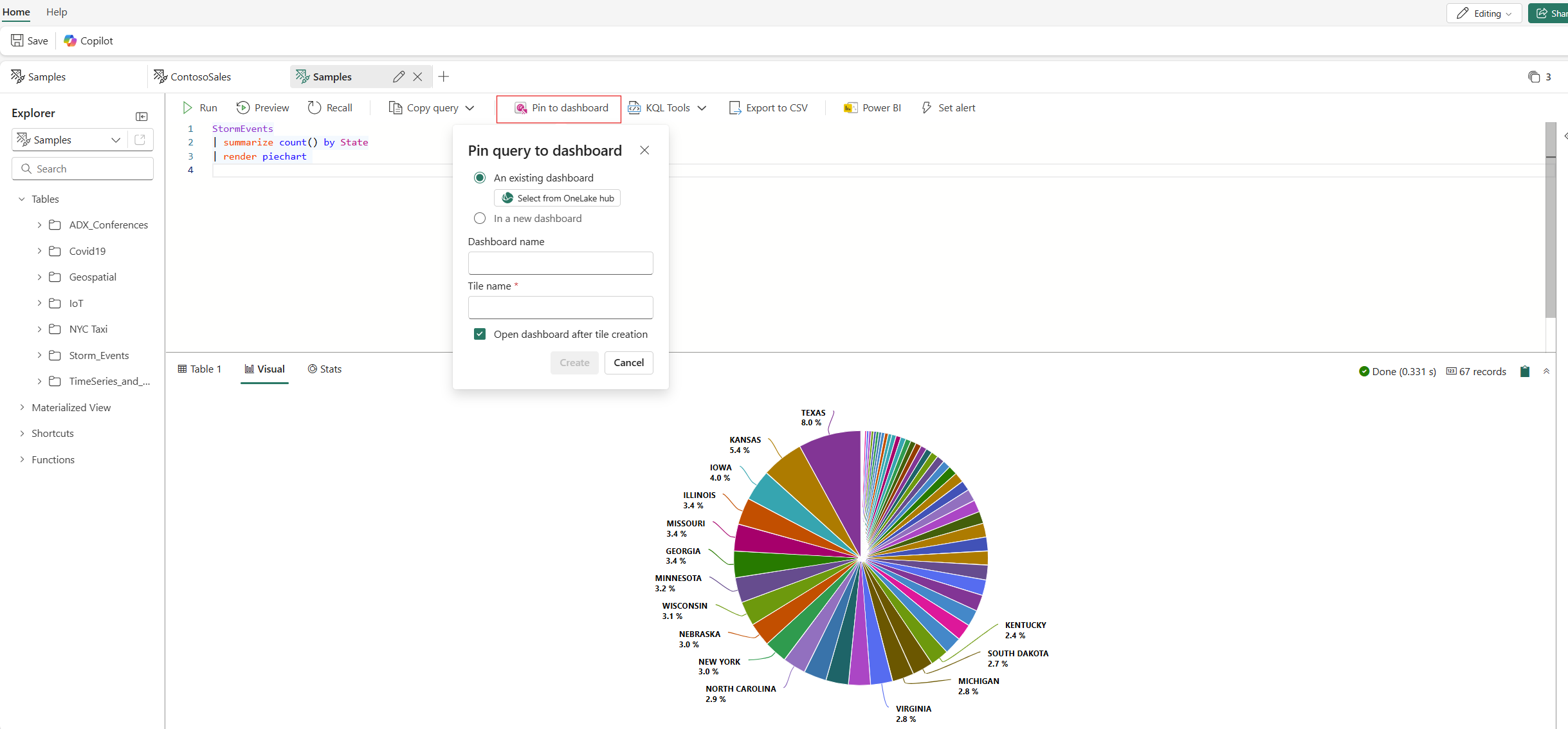
Task: Click the Set alert icon
Action: pyautogui.click(x=927, y=107)
